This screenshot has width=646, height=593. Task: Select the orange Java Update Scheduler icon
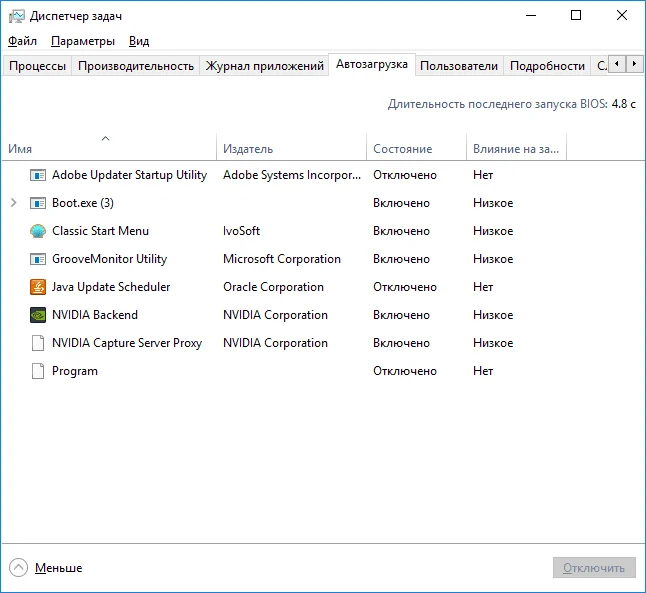[x=38, y=287]
